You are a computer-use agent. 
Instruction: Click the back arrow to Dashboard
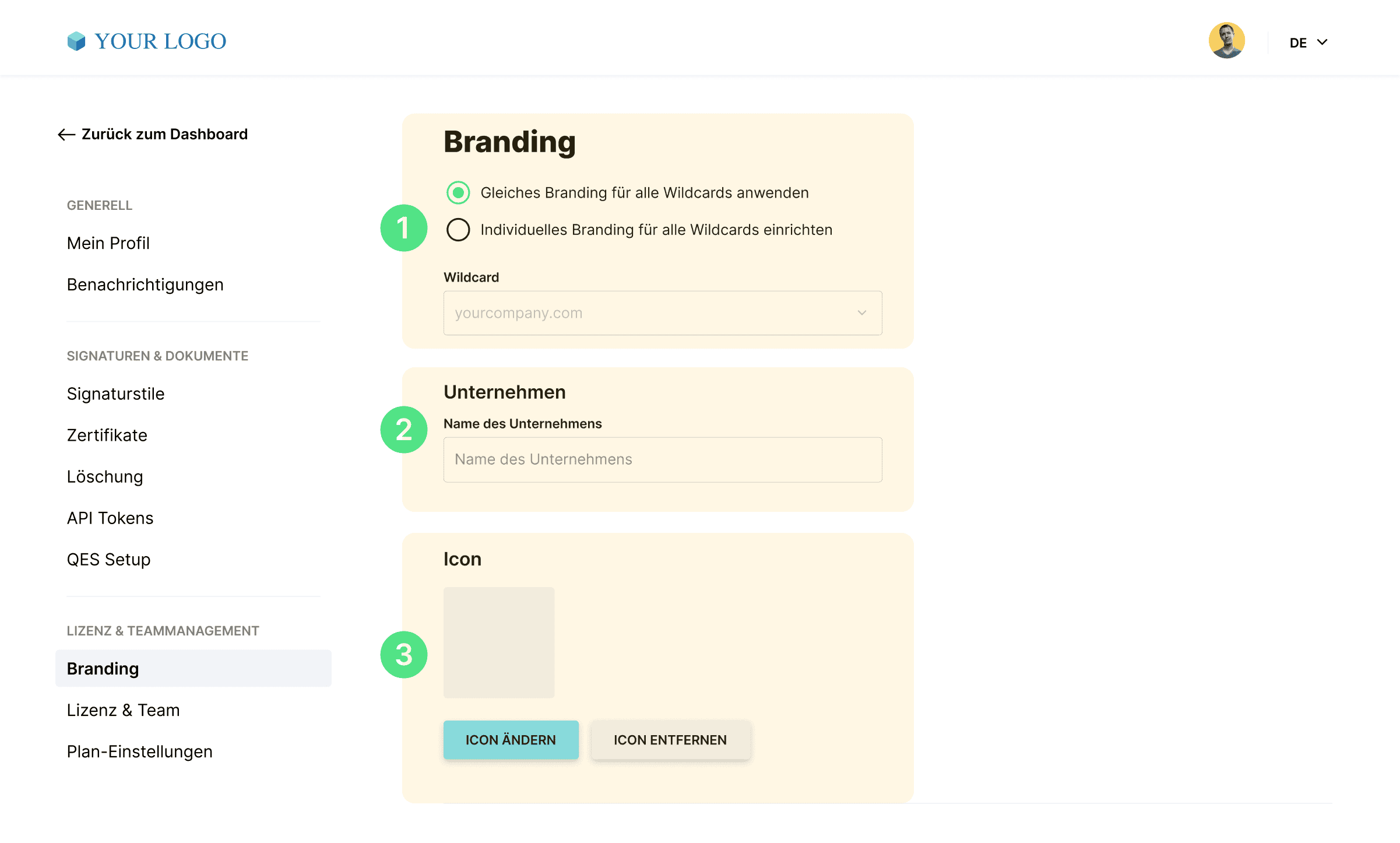coord(66,135)
